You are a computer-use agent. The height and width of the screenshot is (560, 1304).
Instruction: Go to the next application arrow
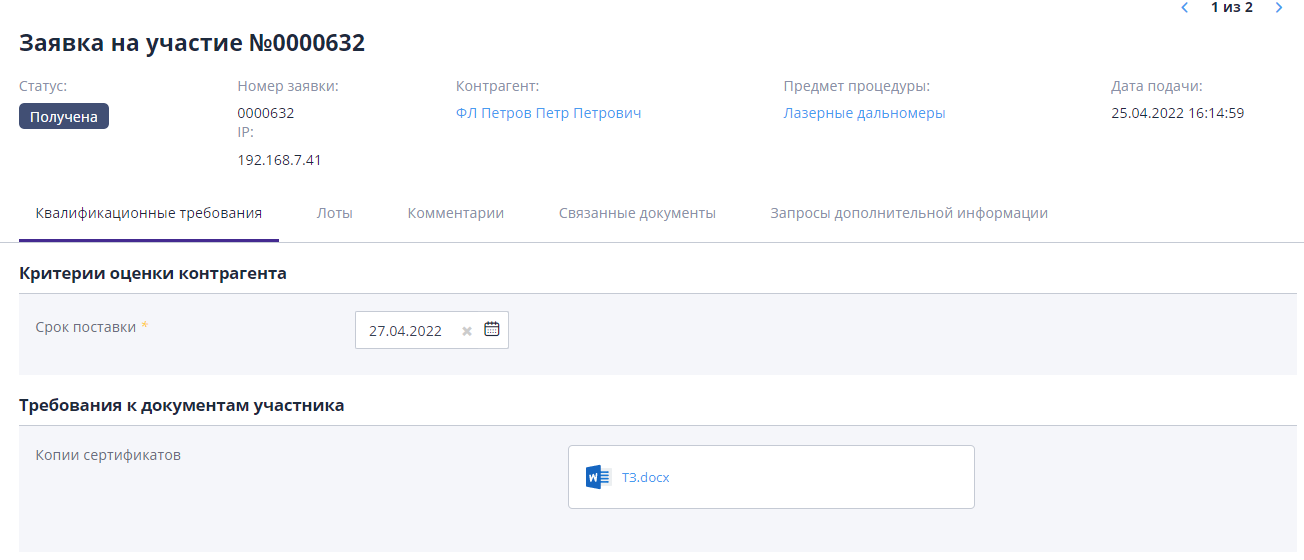[1279, 8]
